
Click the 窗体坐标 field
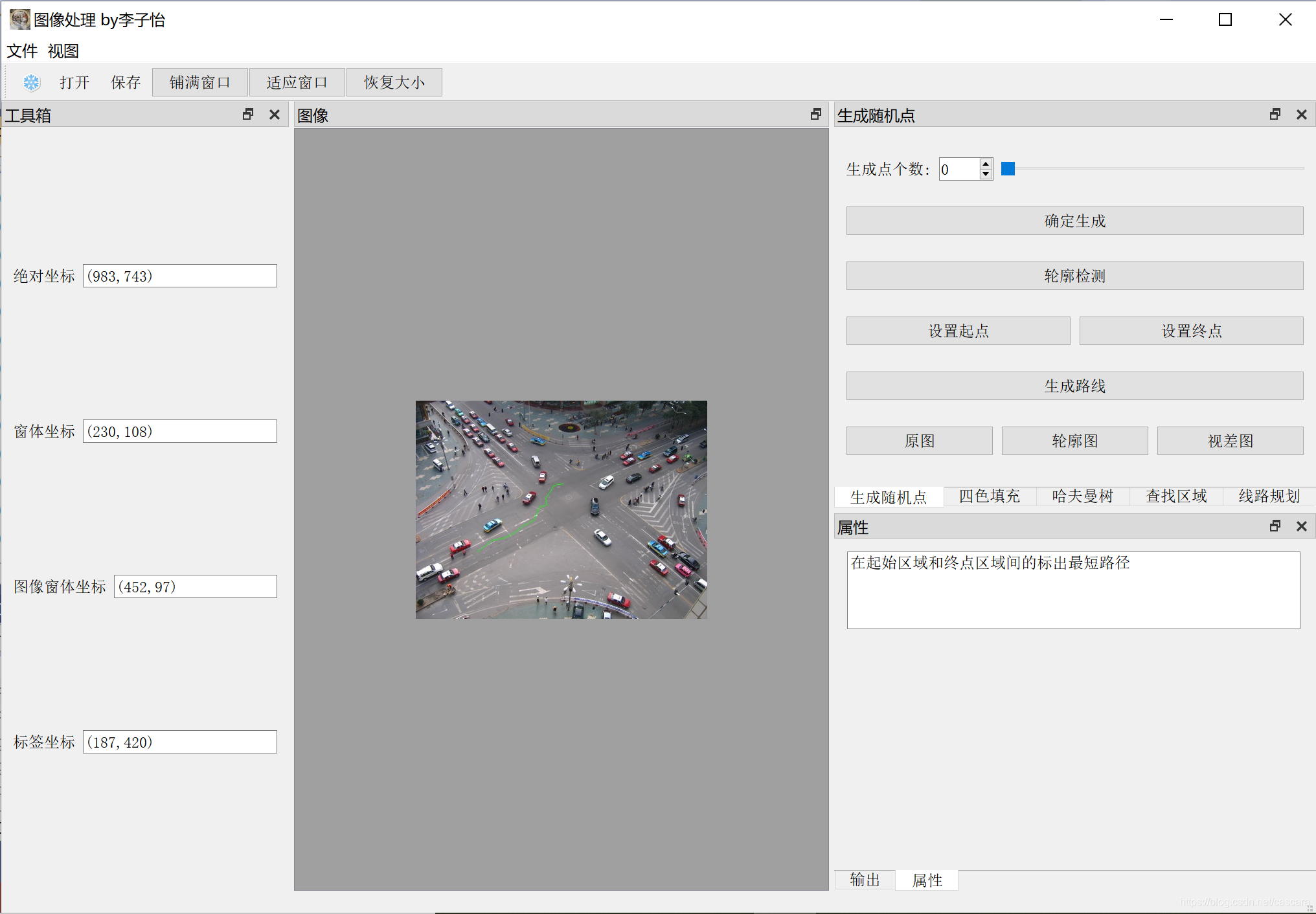tap(180, 431)
